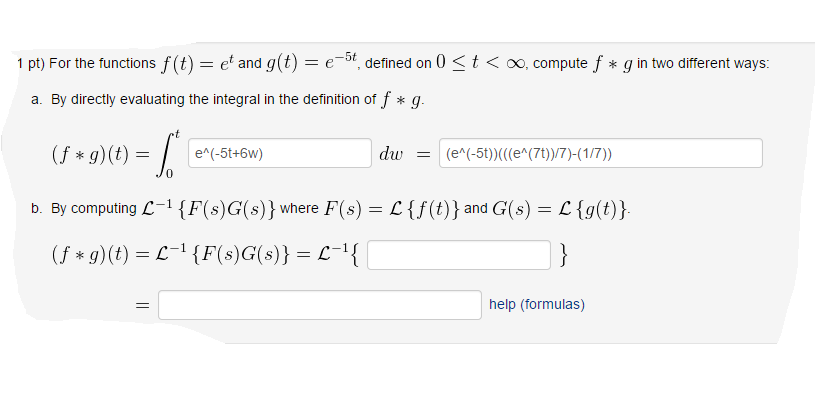
Task: Click the equals sign before the final answer box
Action: click(x=141, y=305)
